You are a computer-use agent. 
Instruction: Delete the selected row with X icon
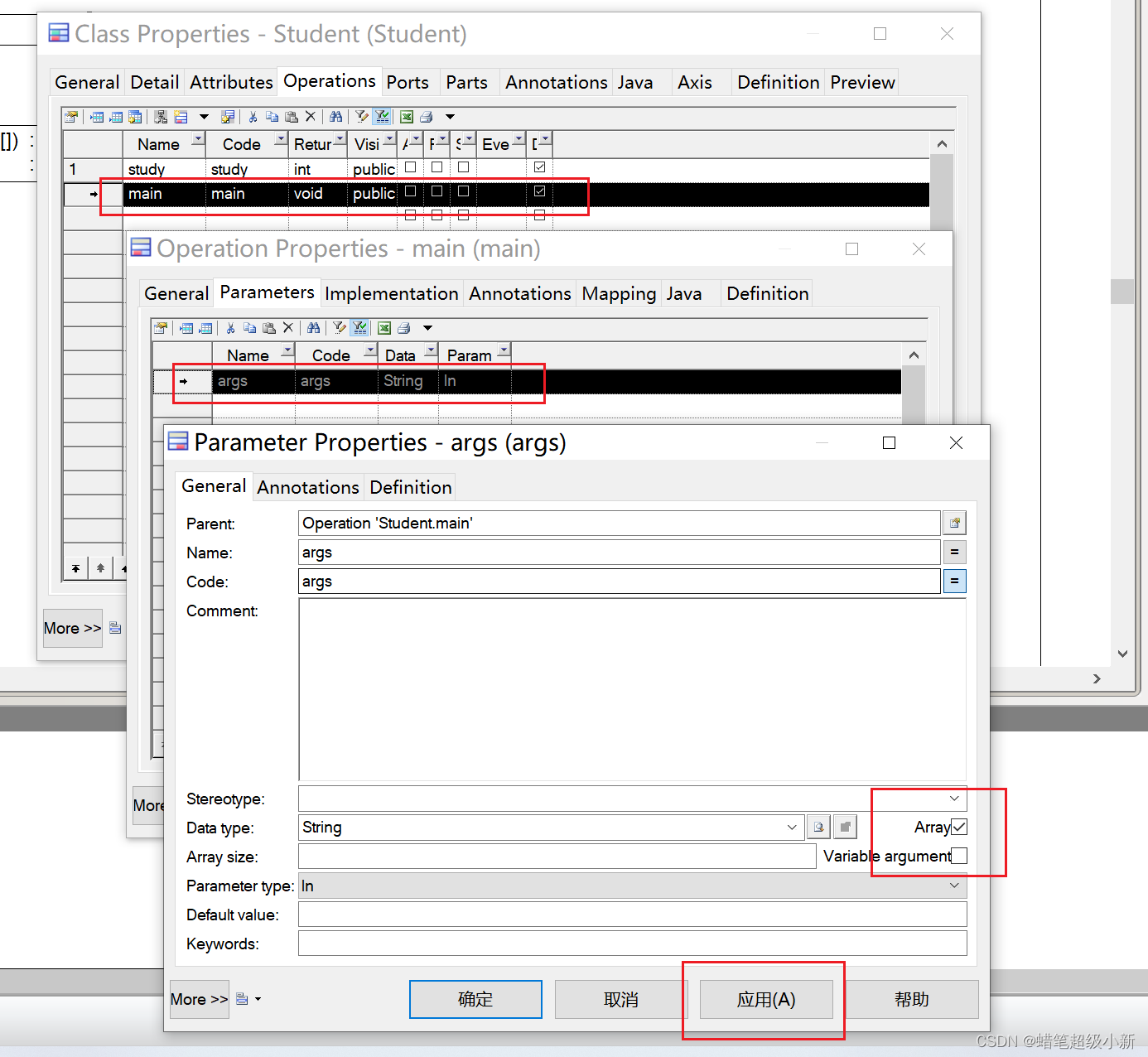[311, 116]
